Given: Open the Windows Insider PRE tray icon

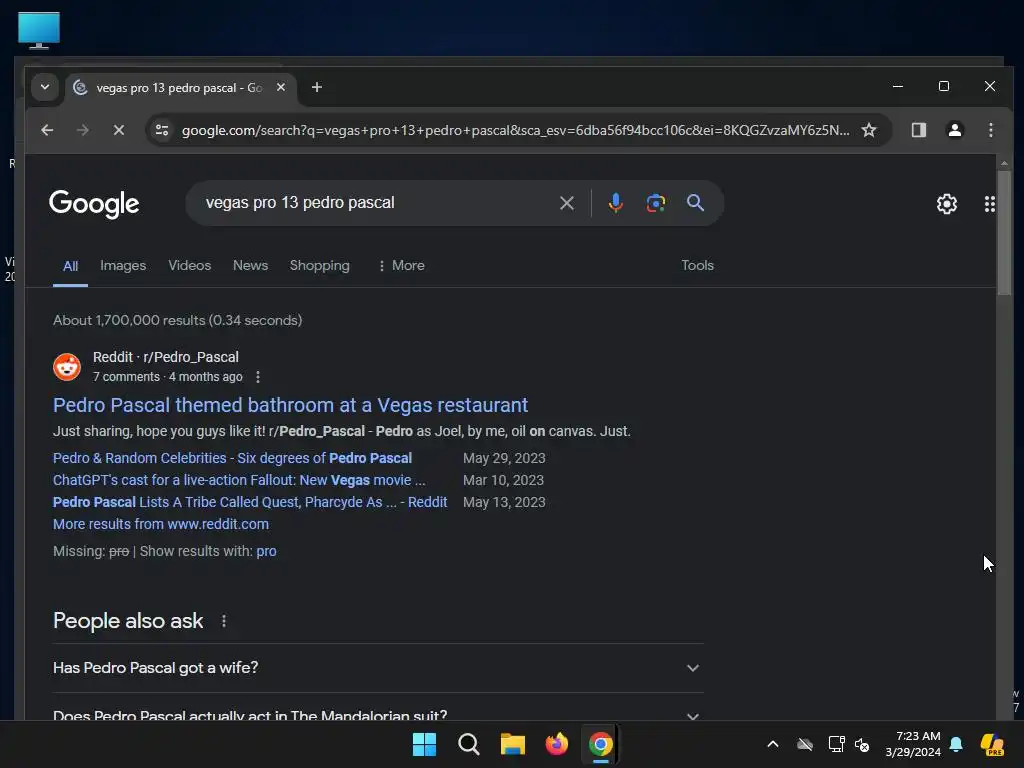Looking at the screenshot, I should [x=992, y=744].
